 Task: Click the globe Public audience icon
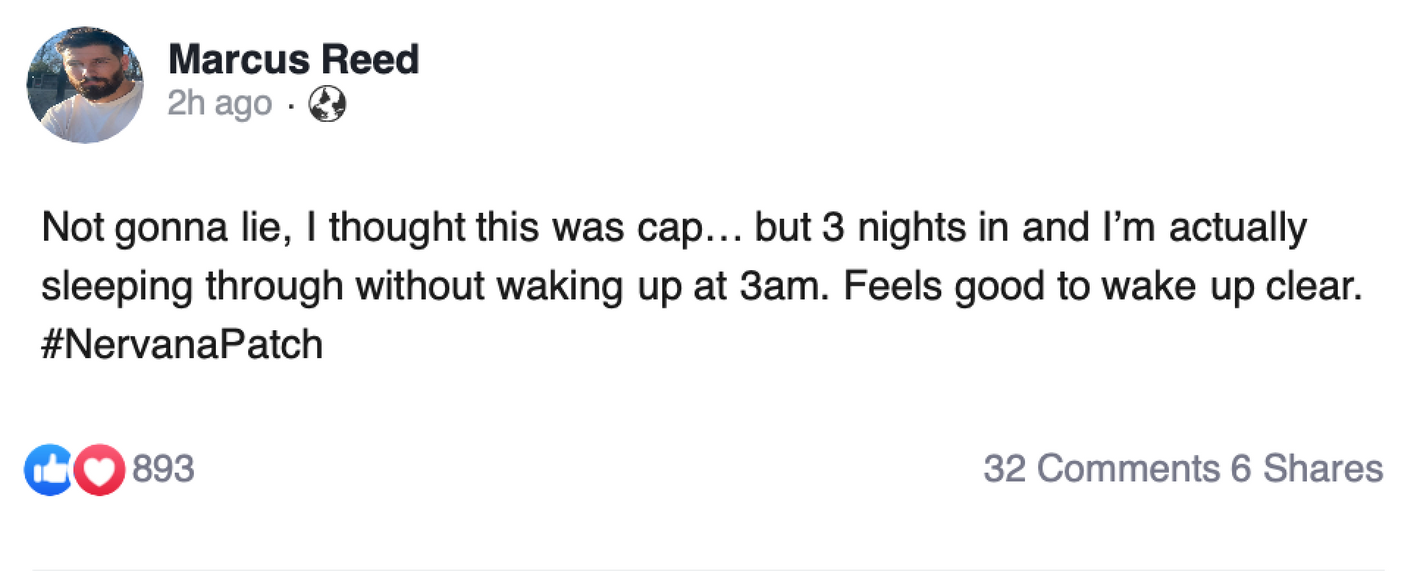(328, 104)
